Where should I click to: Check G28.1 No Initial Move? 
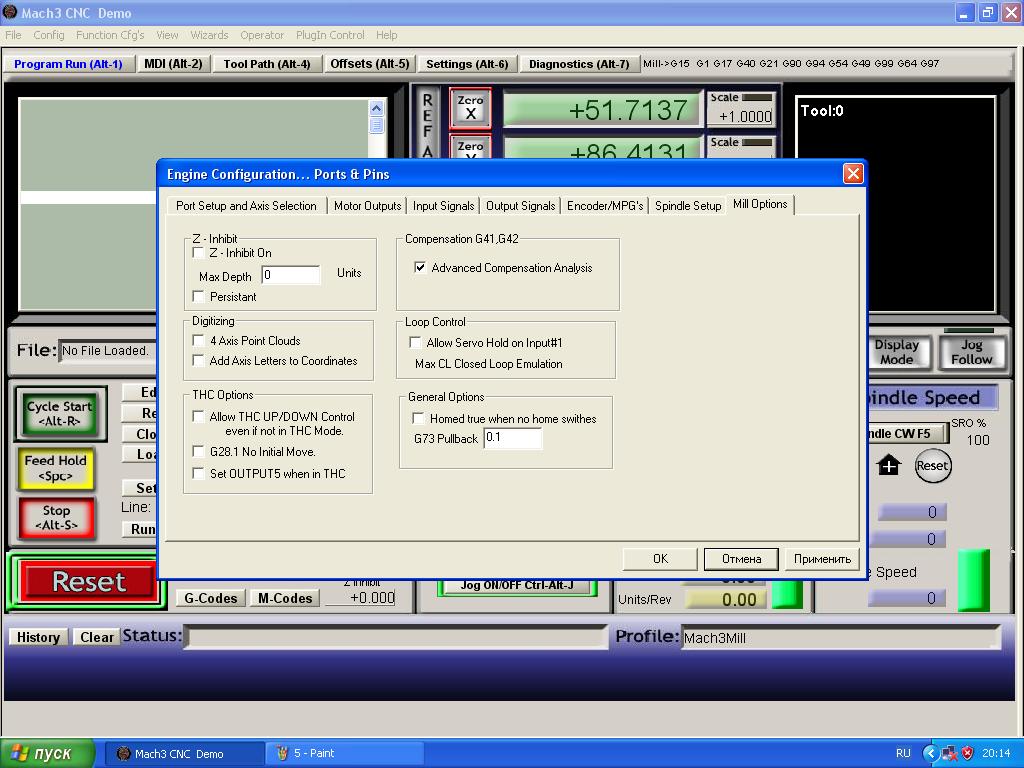[199, 451]
